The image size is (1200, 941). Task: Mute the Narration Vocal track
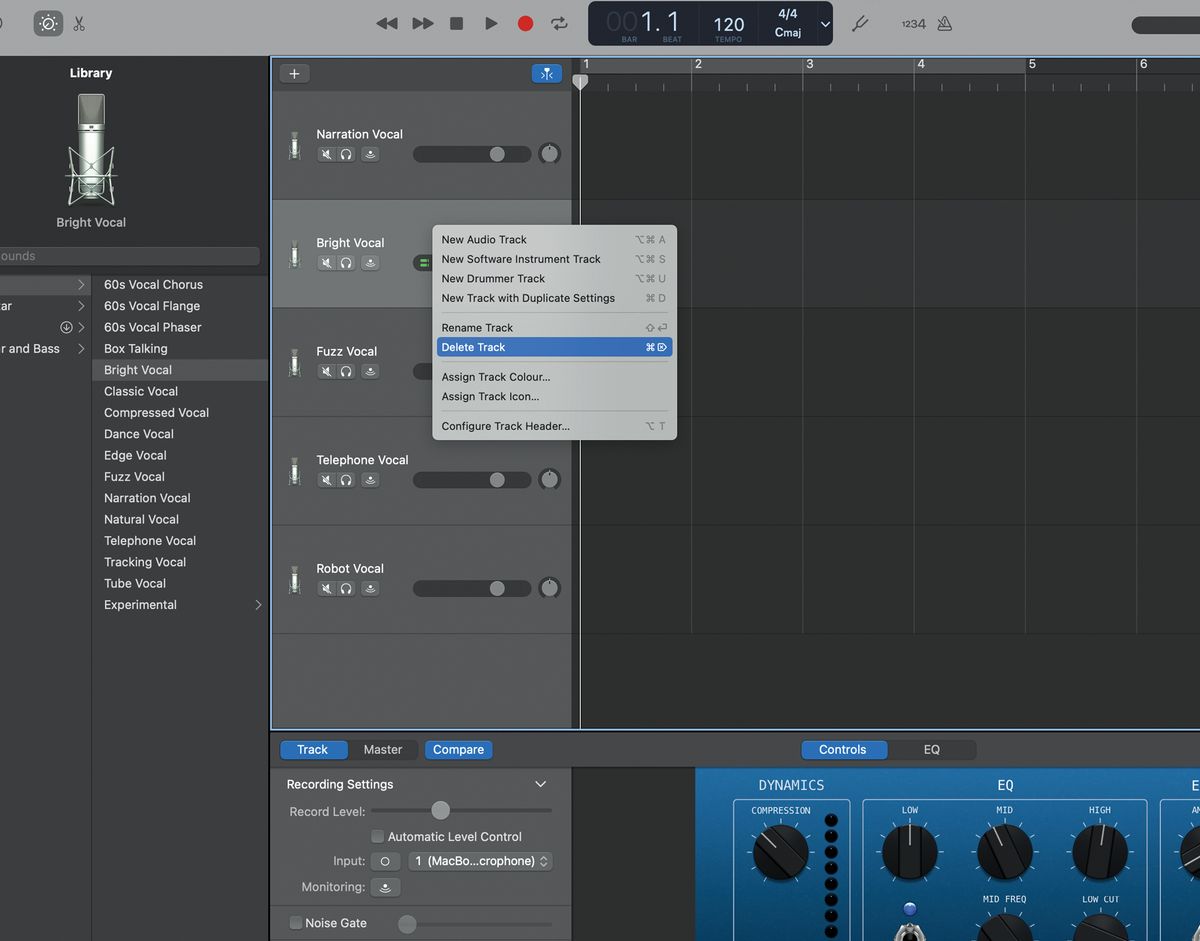(325, 154)
